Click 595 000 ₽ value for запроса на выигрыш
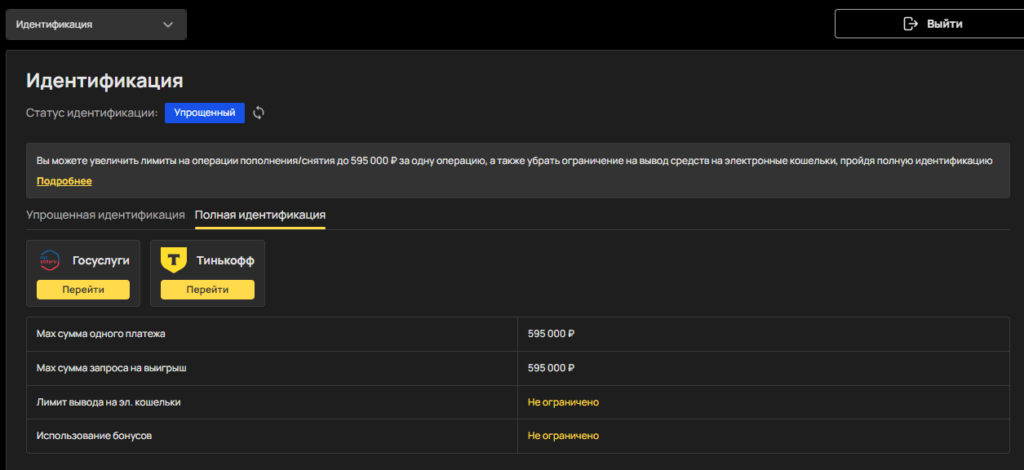This screenshot has width=1024, height=470. [551, 368]
